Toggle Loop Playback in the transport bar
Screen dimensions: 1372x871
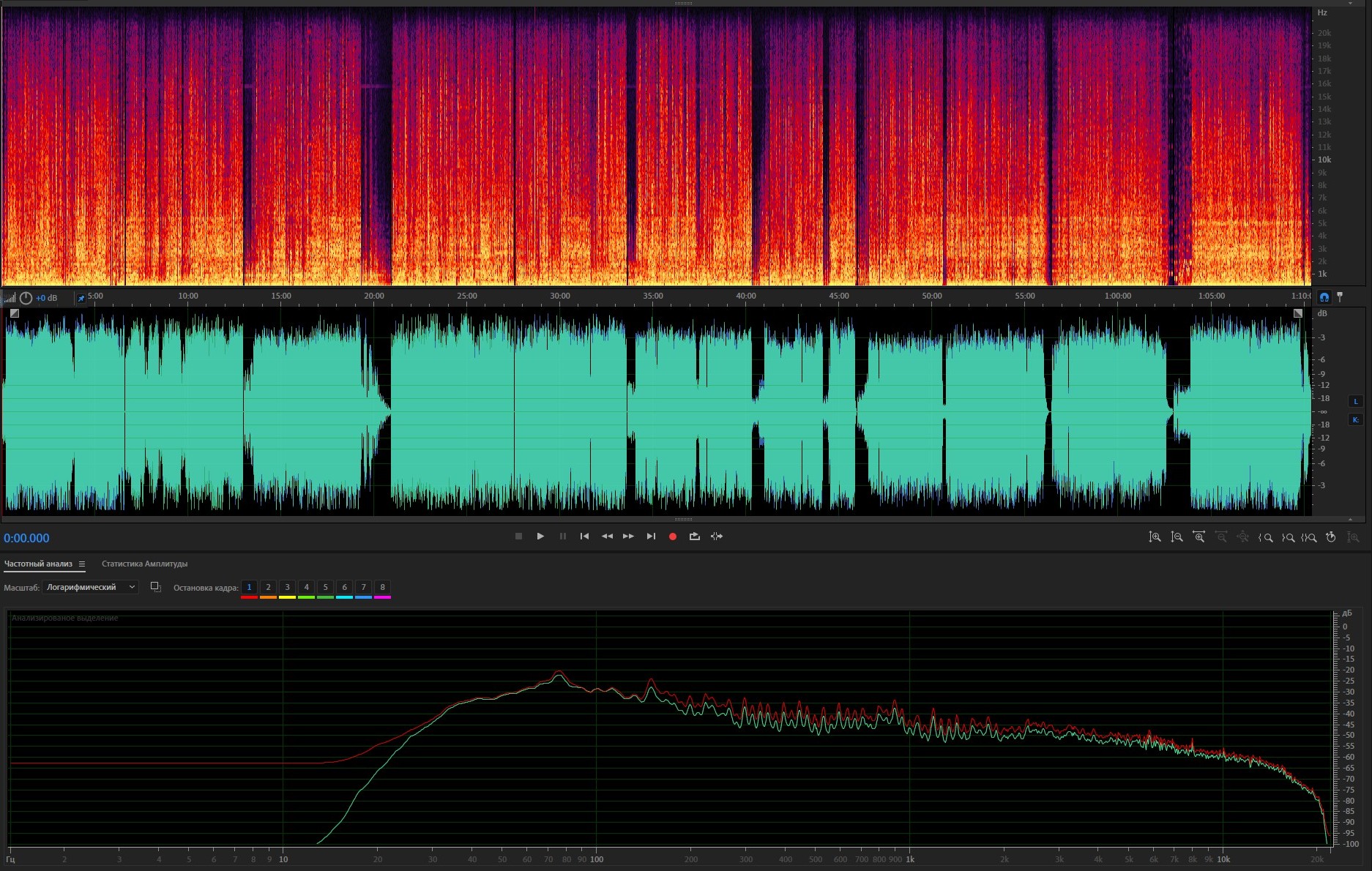694,537
